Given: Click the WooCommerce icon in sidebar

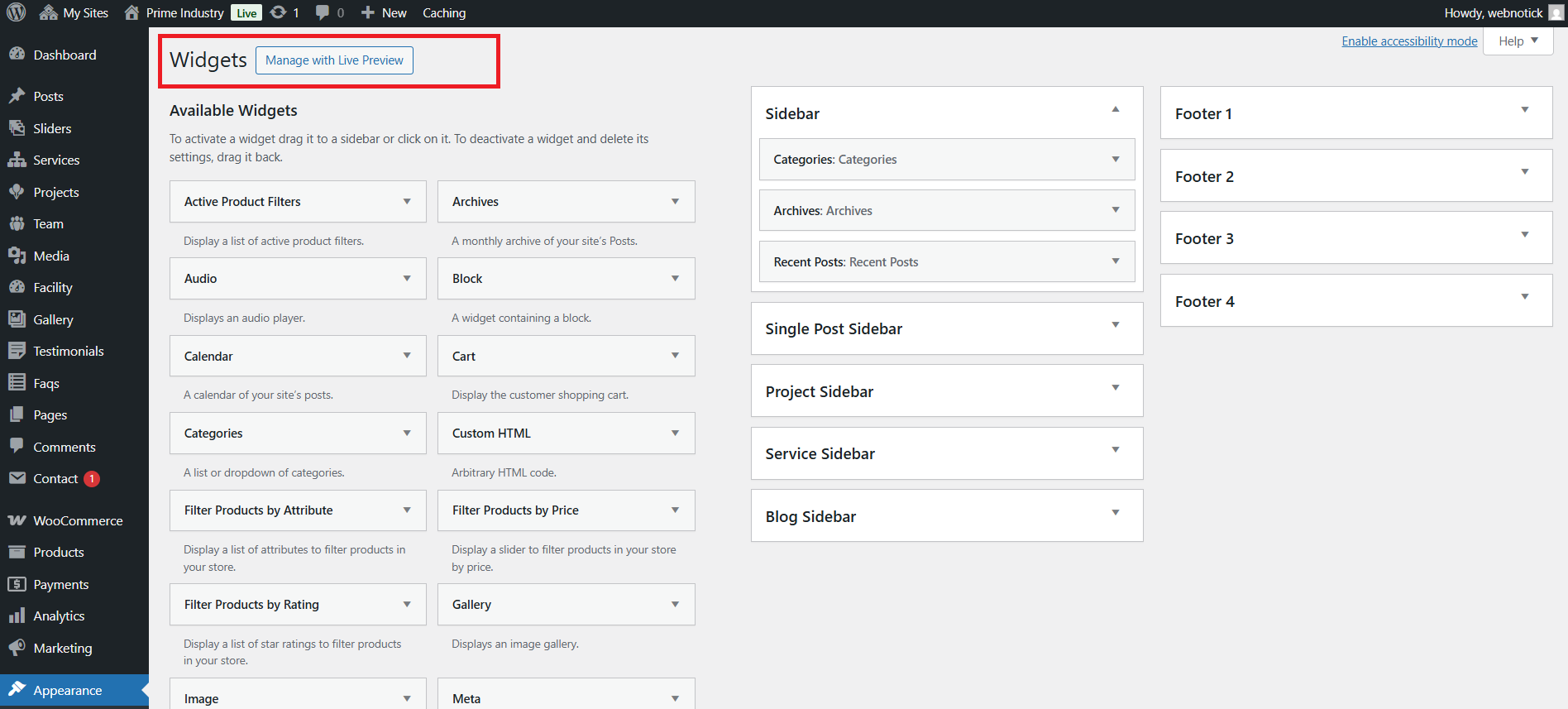Looking at the screenshot, I should pos(17,520).
